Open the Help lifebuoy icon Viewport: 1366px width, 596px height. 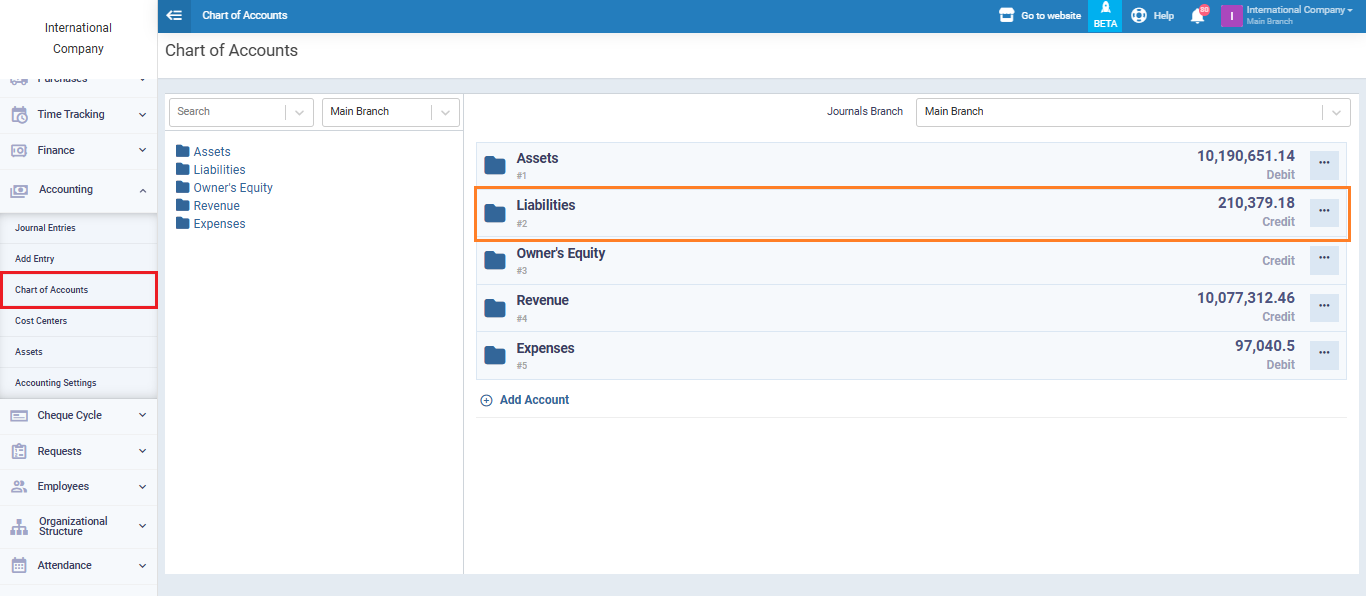tap(1139, 16)
